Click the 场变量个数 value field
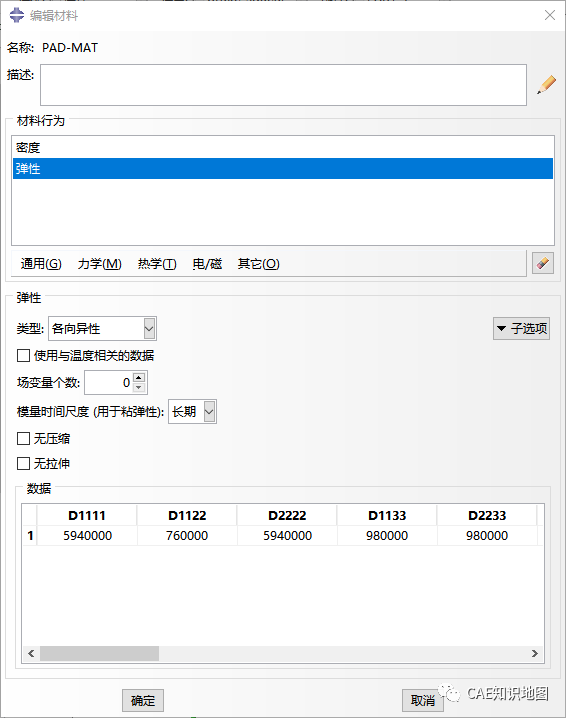 coord(109,383)
